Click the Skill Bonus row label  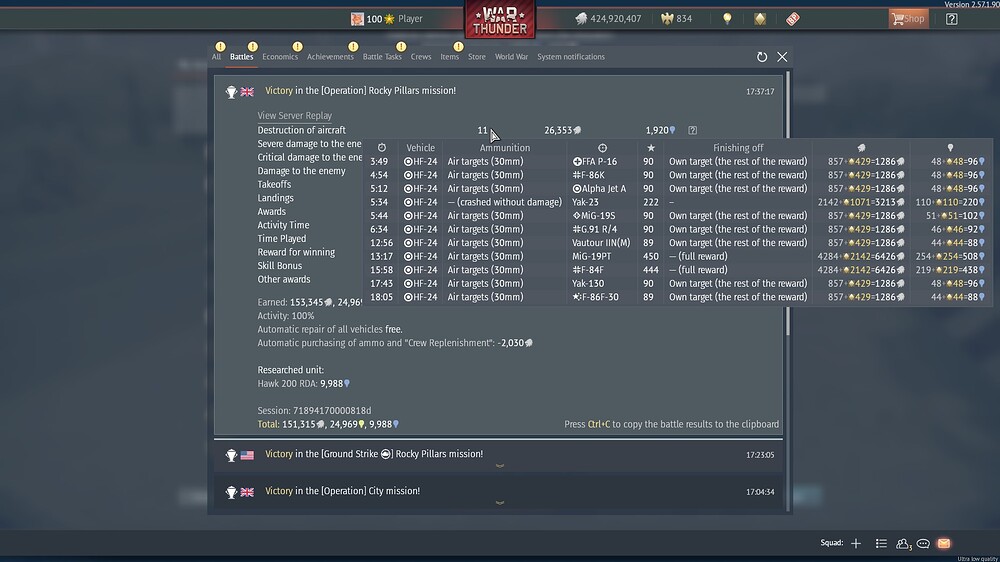(279, 265)
